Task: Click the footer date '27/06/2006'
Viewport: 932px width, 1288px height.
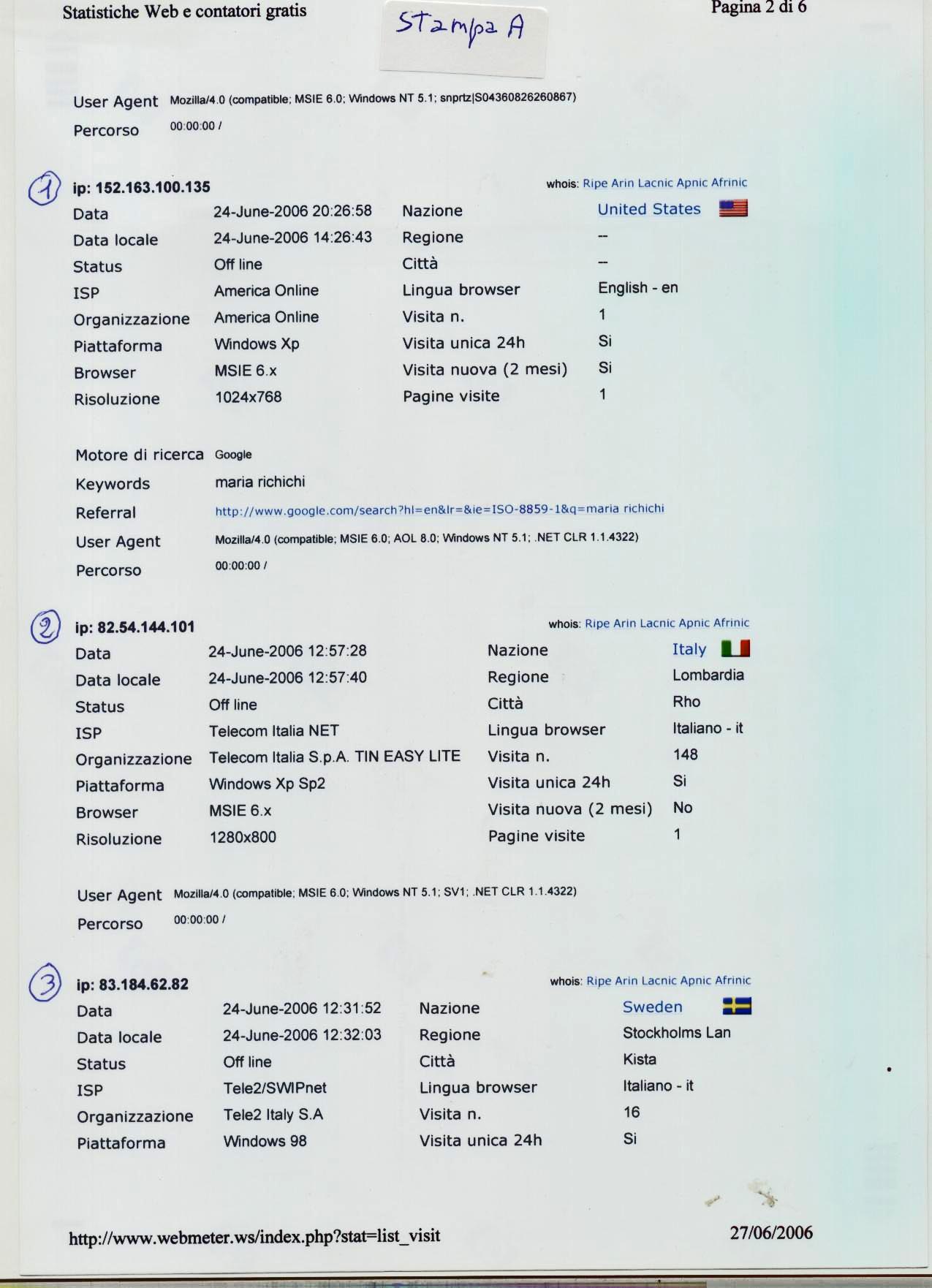Action: (x=771, y=1232)
